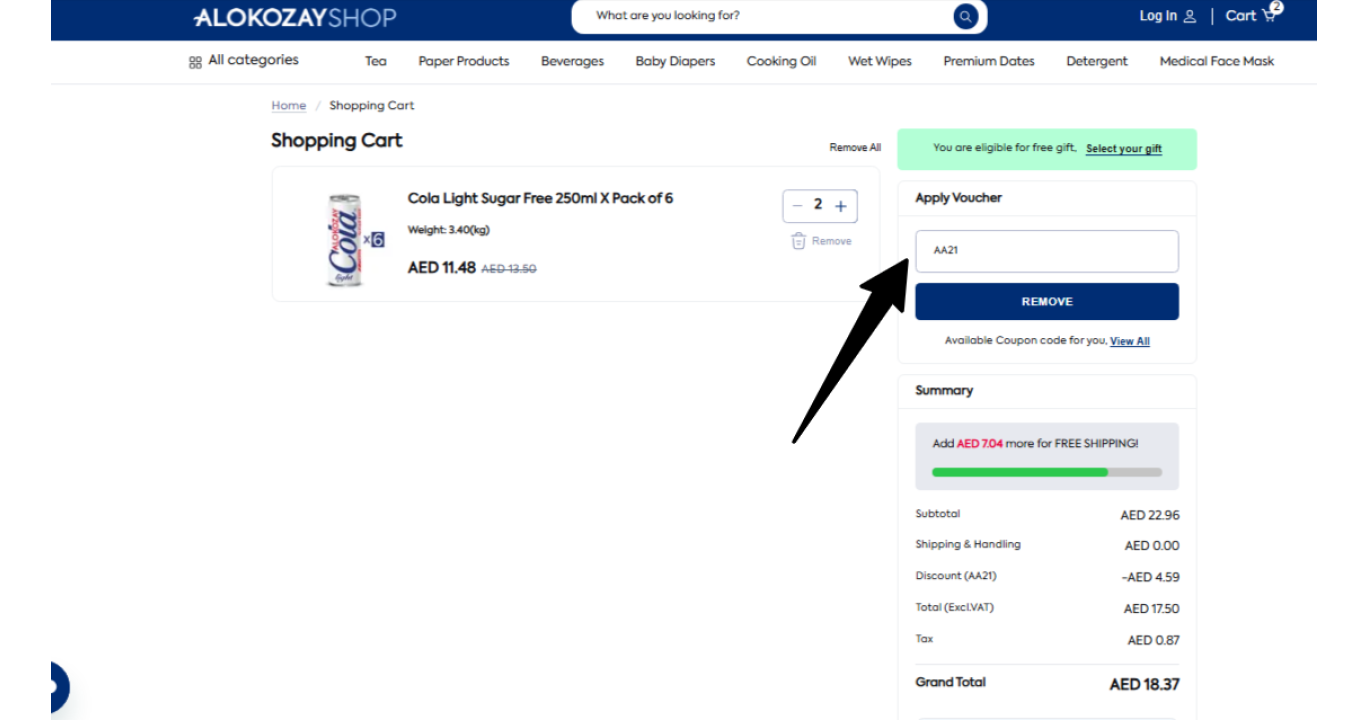This screenshot has width=1368, height=720.
Task: Focus the voucher code field containing AA21
Action: (1047, 251)
